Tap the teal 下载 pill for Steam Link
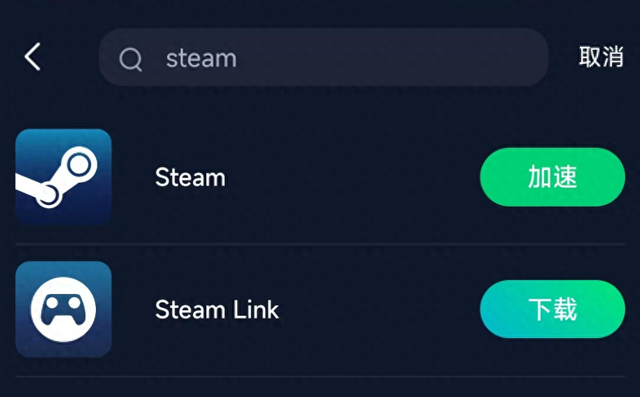 tap(553, 309)
